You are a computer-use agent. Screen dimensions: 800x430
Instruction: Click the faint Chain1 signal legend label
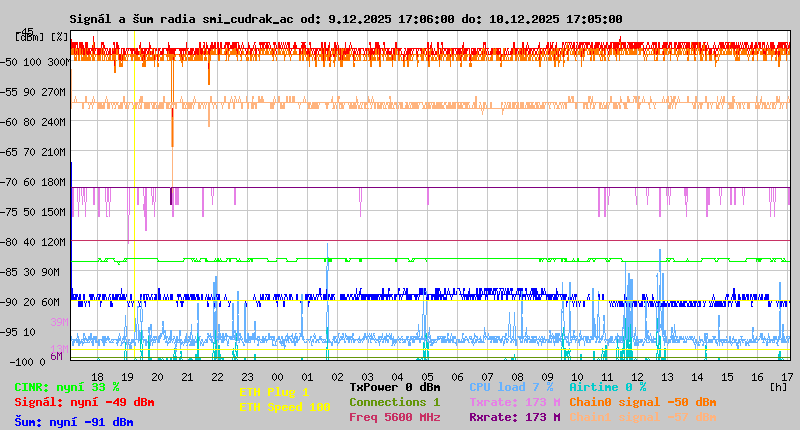(x=642, y=417)
